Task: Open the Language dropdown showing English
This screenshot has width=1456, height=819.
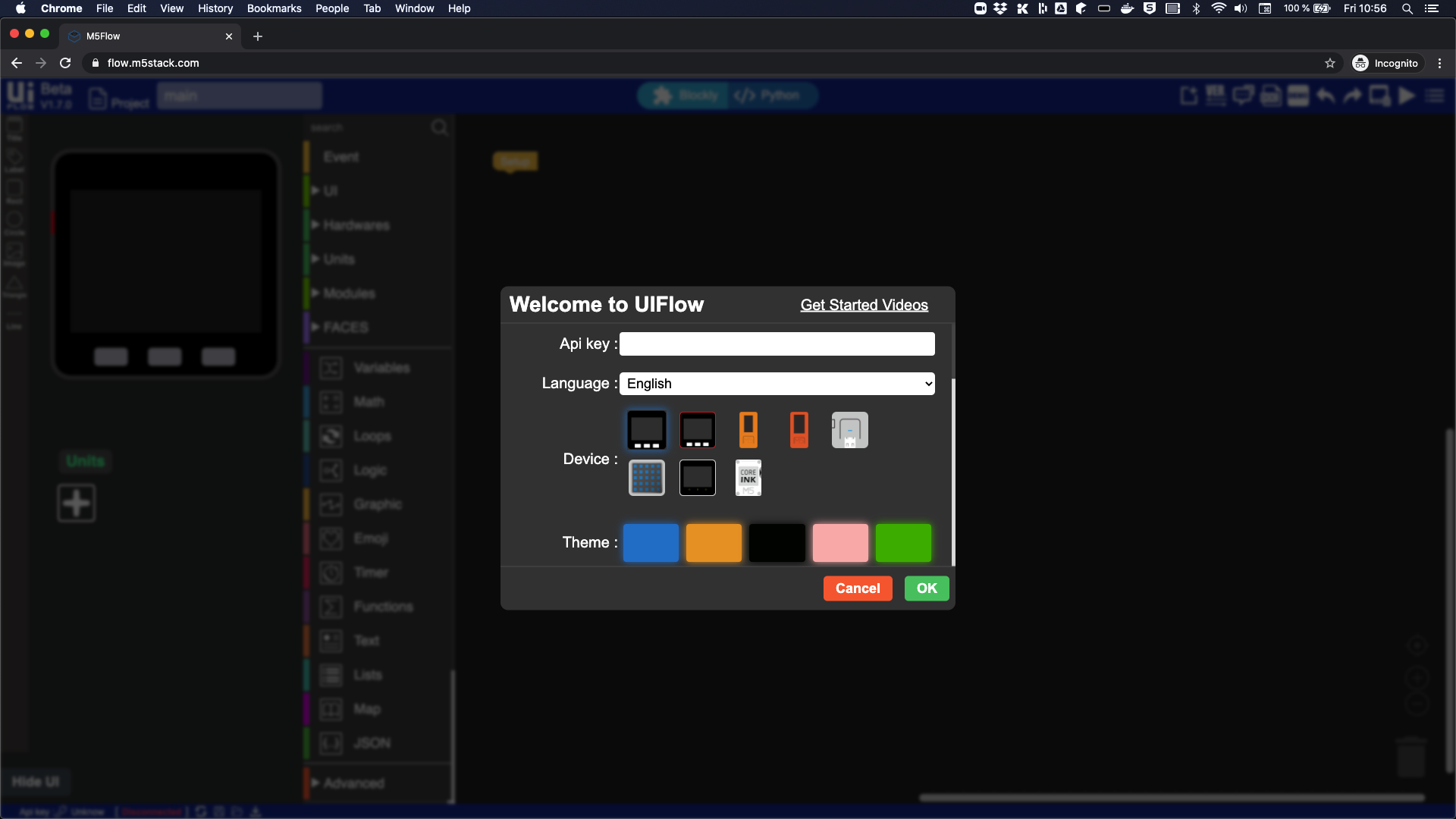Action: (x=777, y=384)
